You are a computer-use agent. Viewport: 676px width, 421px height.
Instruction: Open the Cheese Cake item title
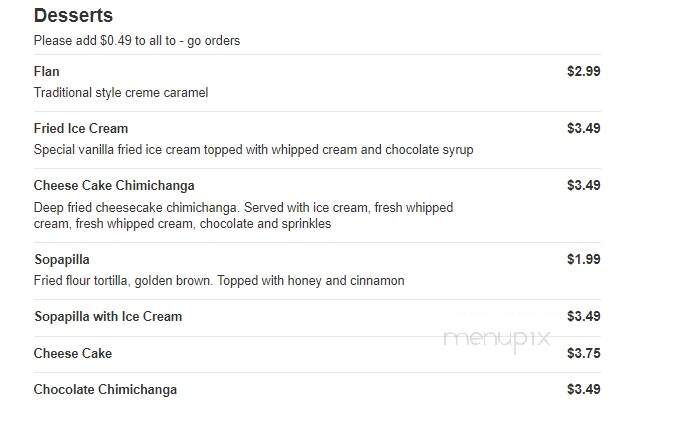72,353
